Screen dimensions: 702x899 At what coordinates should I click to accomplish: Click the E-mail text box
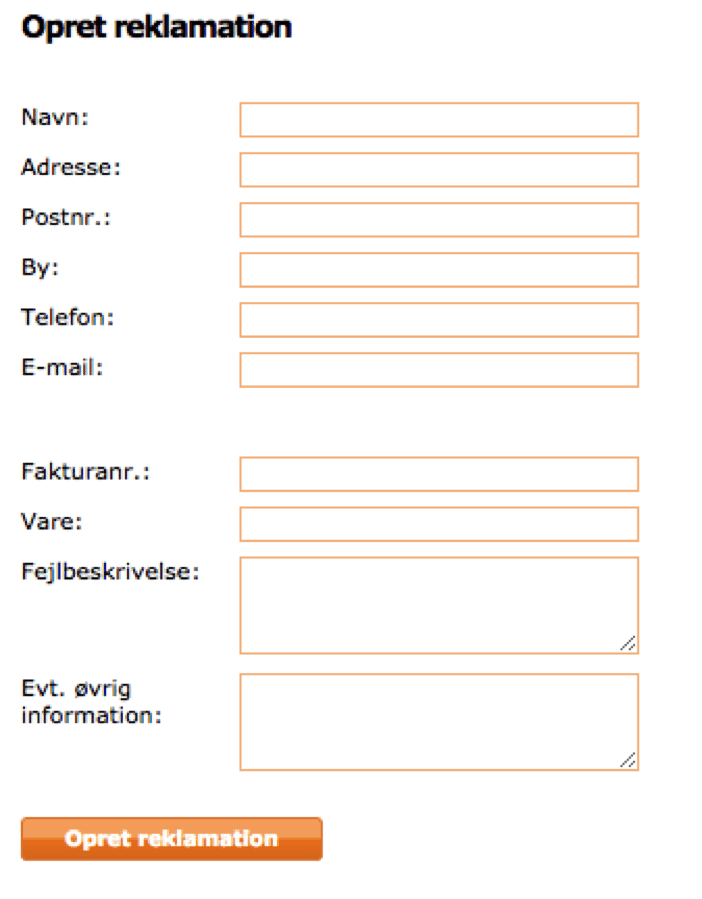[x=439, y=370]
